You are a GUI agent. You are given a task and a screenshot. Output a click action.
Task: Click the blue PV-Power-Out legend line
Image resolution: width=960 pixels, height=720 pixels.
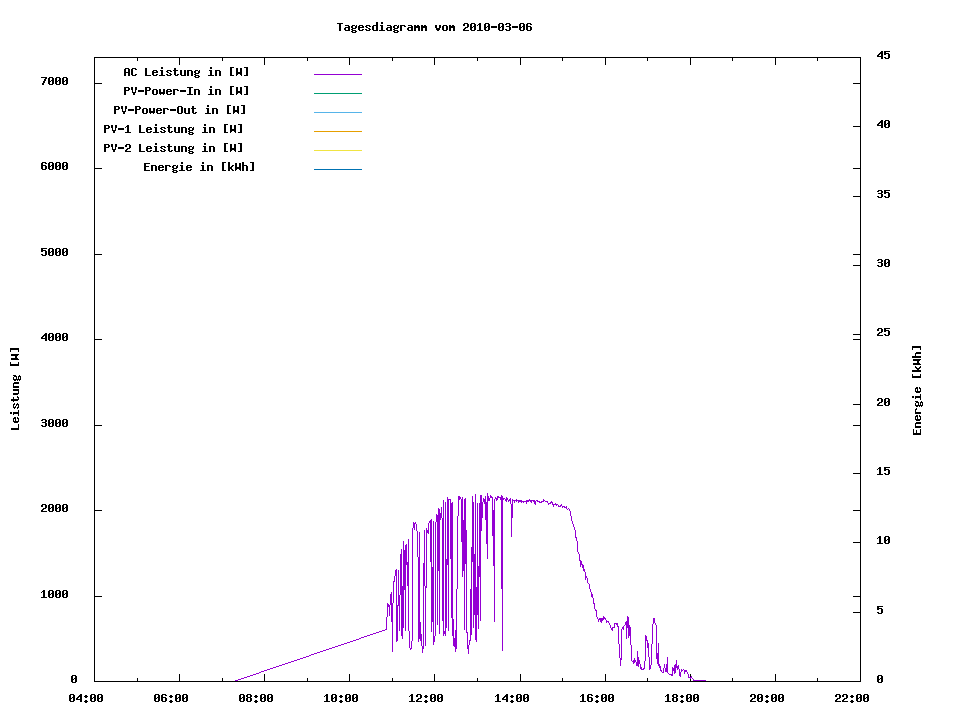click(337, 112)
